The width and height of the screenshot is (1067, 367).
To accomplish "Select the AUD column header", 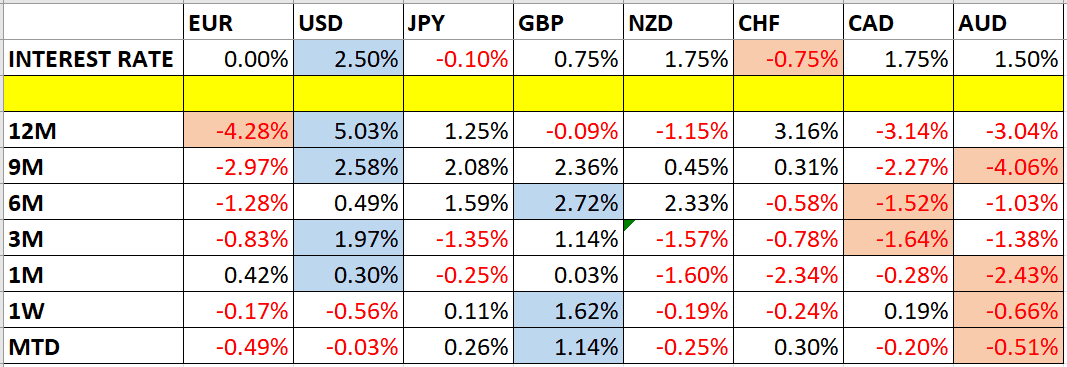I will tap(1009, 24).
